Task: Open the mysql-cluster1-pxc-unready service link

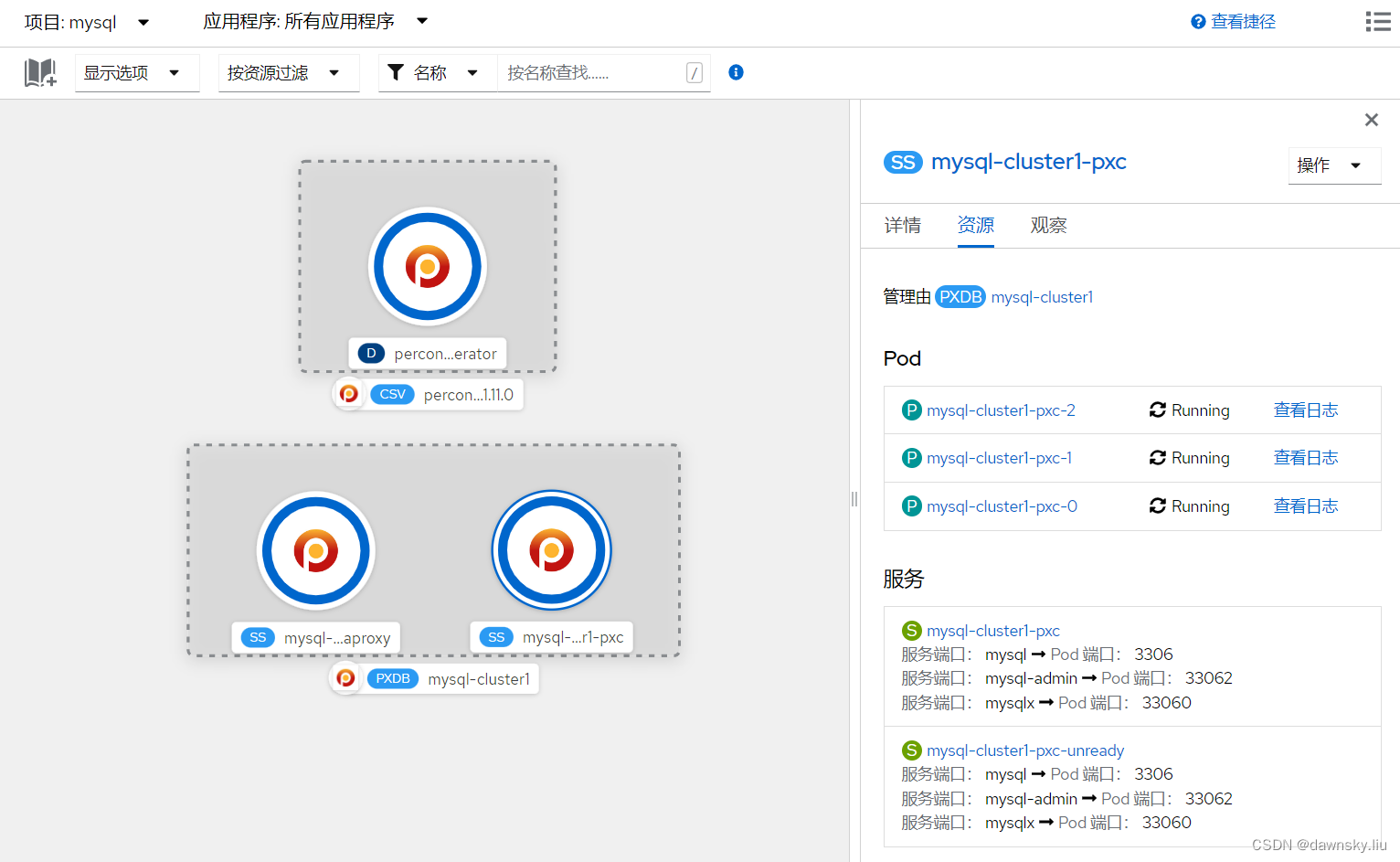Action: coord(1025,750)
